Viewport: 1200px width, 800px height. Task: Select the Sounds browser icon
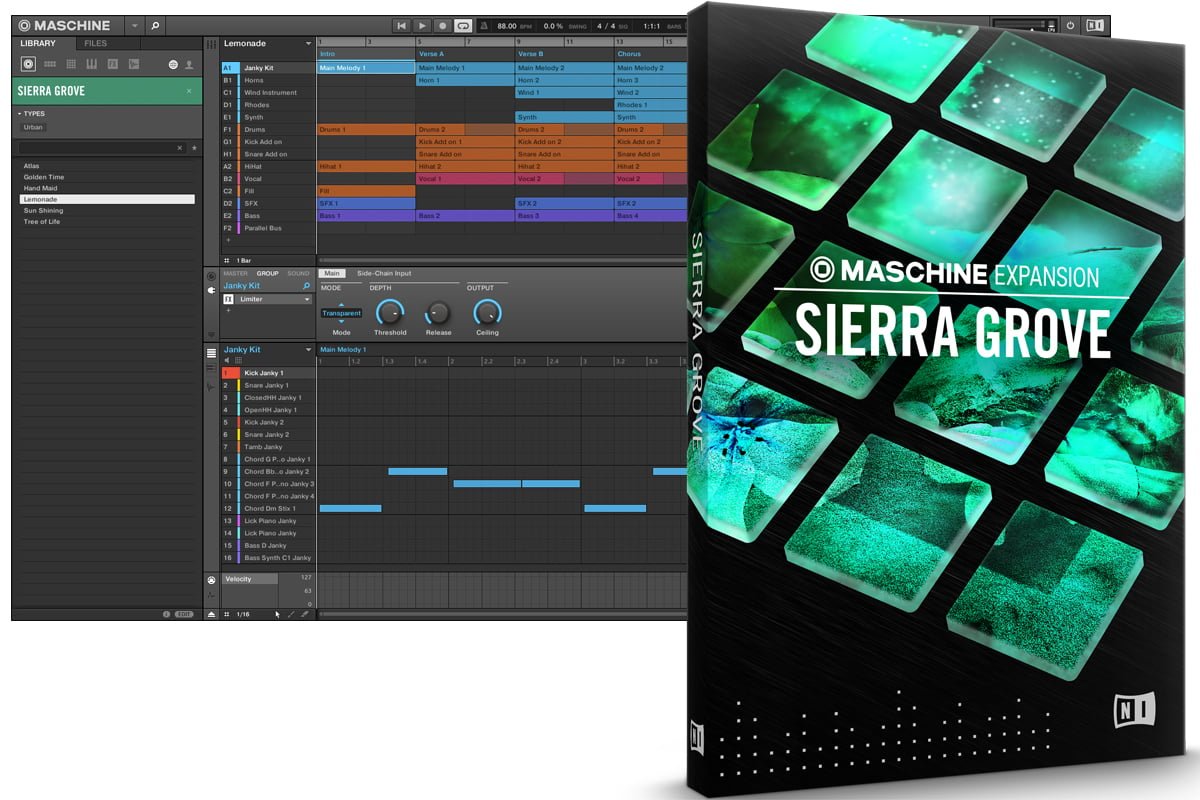[71, 64]
